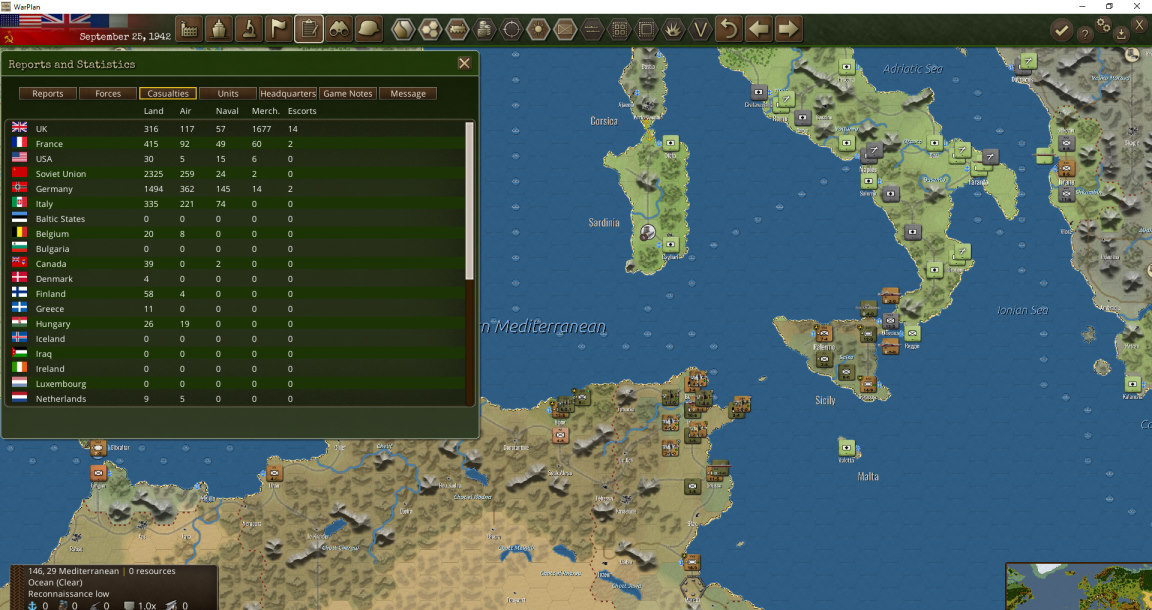Open settings with the double gears icon
The image size is (1152, 610).
coord(1103,24)
